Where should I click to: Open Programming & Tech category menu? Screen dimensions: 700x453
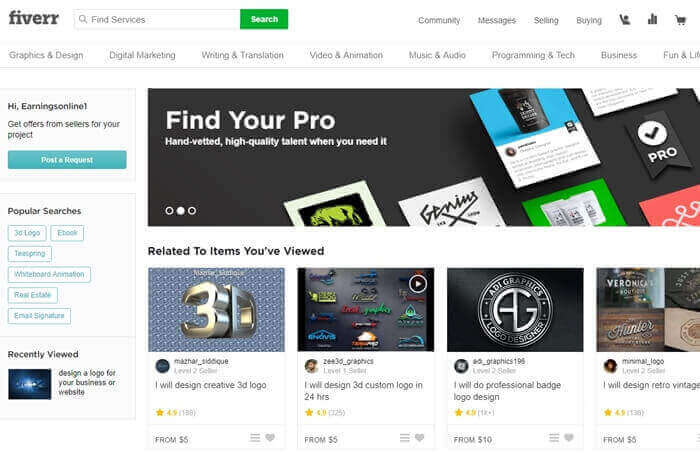[533, 55]
